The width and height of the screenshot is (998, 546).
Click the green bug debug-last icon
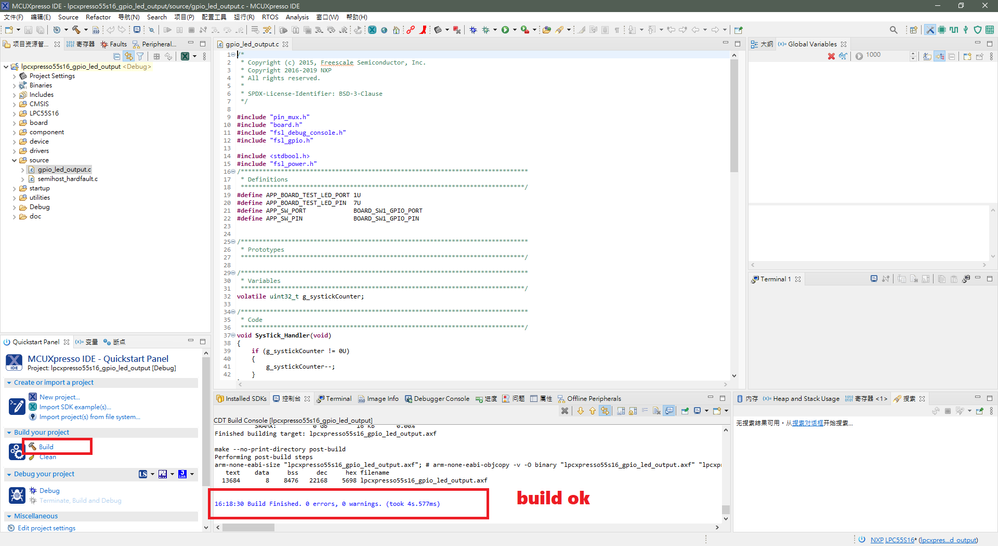click(x=486, y=29)
